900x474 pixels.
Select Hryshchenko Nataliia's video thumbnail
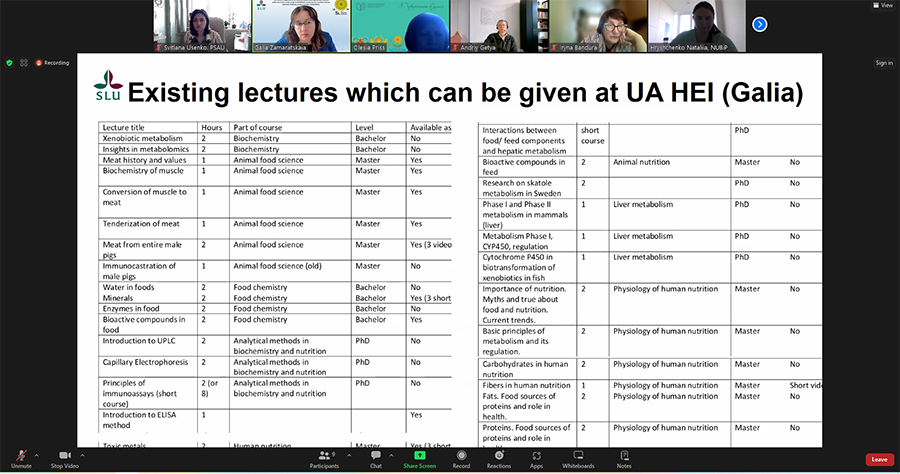(x=697, y=26)
